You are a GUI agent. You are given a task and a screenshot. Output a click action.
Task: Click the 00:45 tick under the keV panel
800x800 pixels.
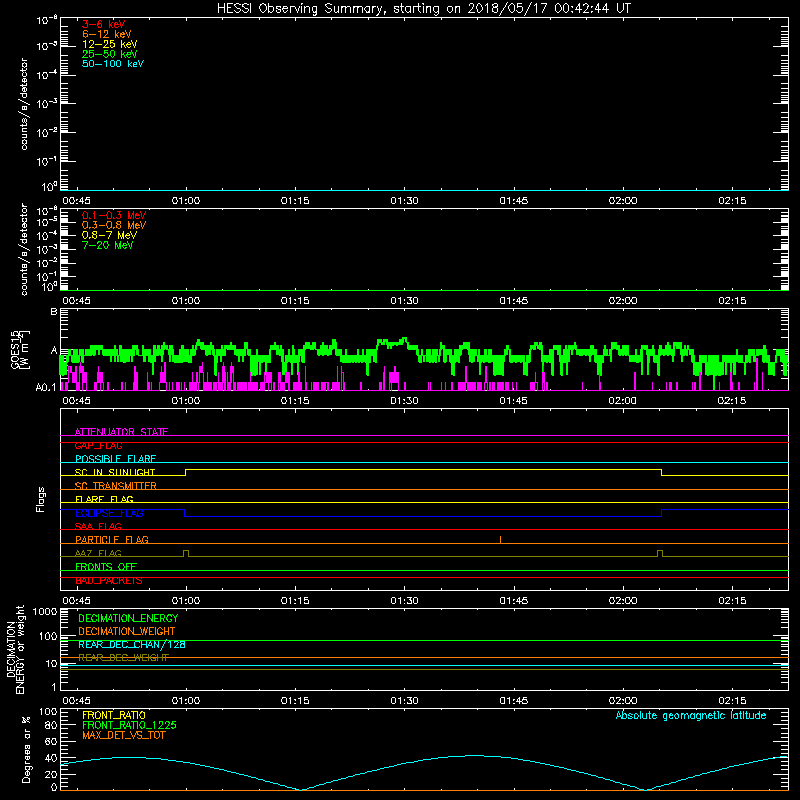coord(76,201)
